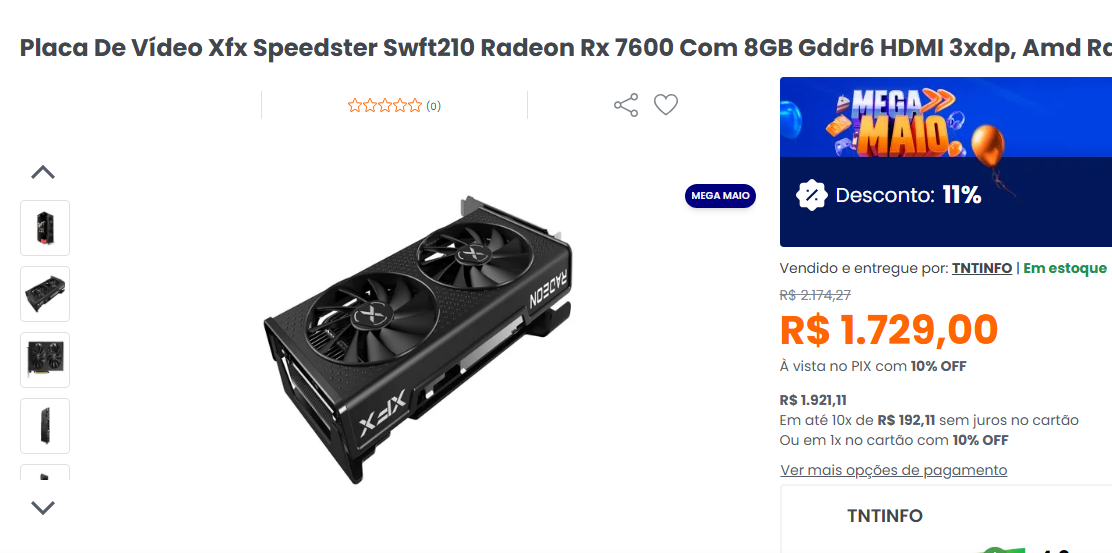This screenshot has height=553, width=1112.
Task: Click the share icon
Action: pos(626,105)
